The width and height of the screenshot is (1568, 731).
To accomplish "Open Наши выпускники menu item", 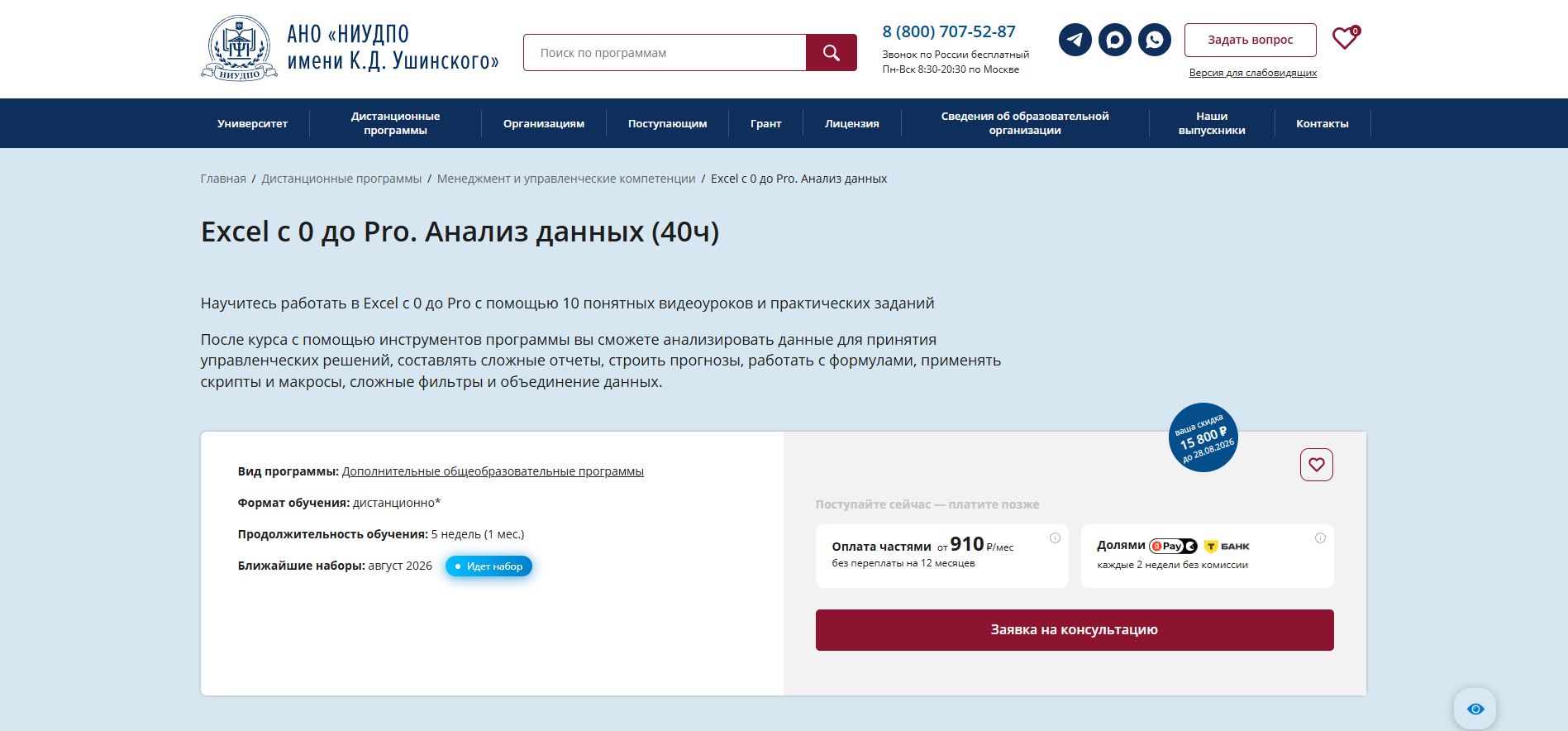I will tap(1212, 123).
